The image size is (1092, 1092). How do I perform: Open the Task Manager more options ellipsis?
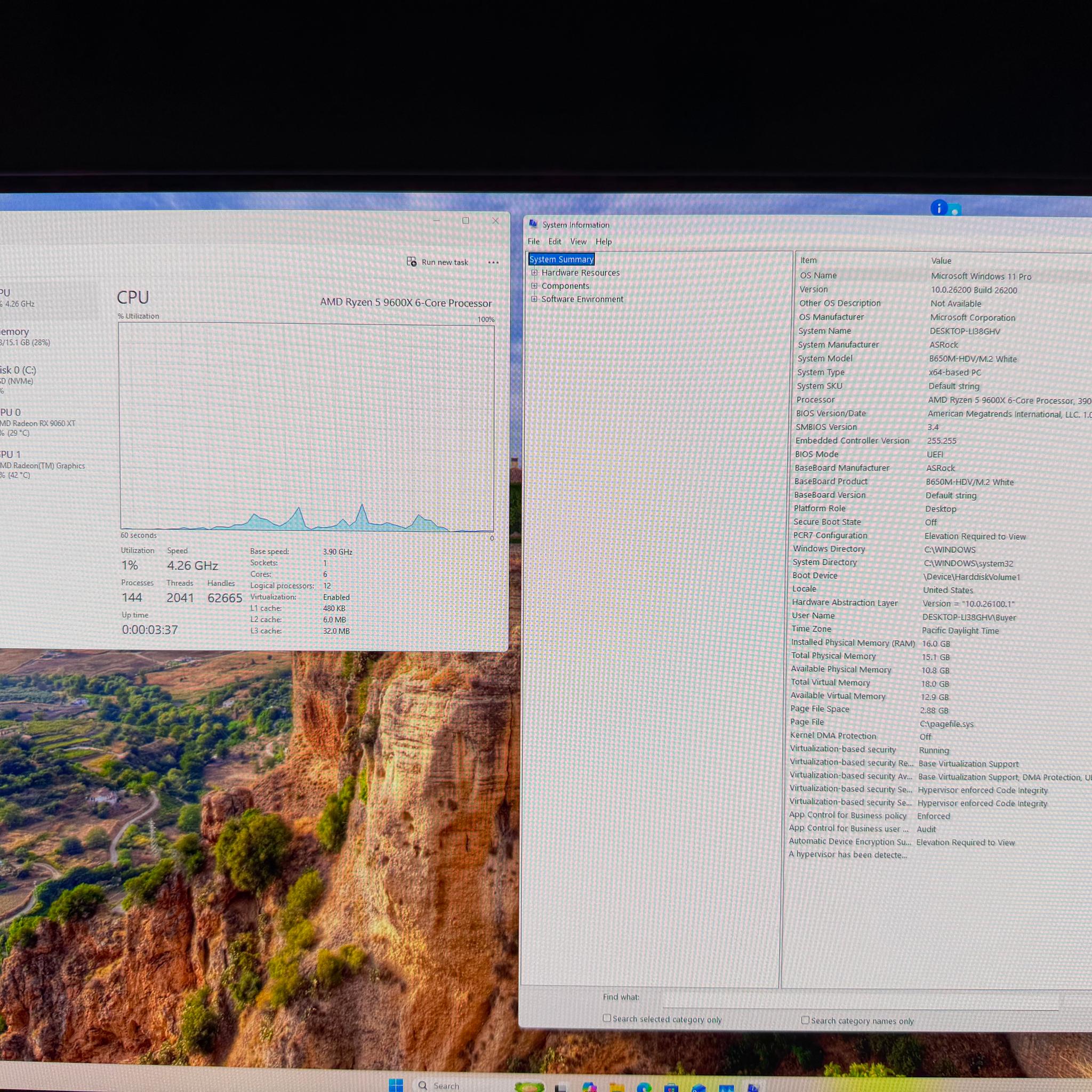coord(493,262)
